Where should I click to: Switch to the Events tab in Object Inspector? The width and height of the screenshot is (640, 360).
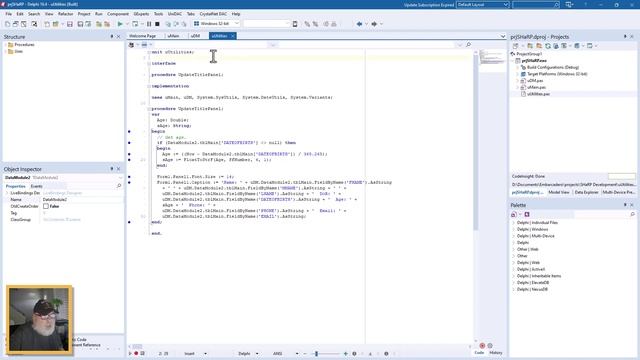[36, 186]
